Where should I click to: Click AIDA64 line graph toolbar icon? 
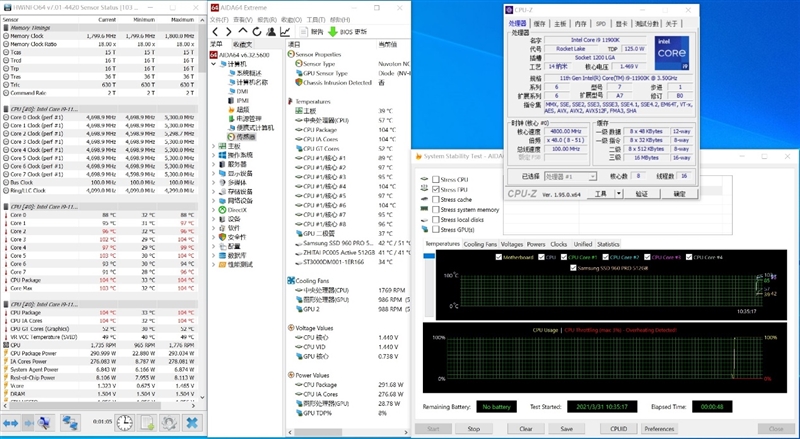point(285,32)
